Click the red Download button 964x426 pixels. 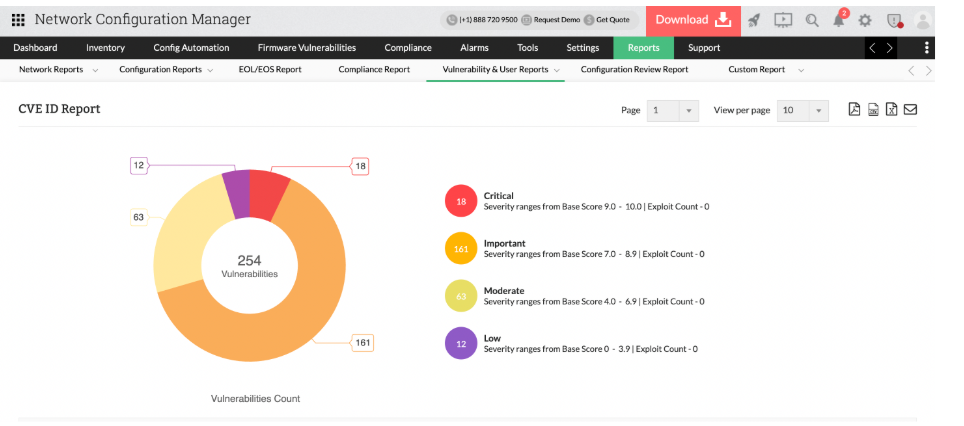692,20
